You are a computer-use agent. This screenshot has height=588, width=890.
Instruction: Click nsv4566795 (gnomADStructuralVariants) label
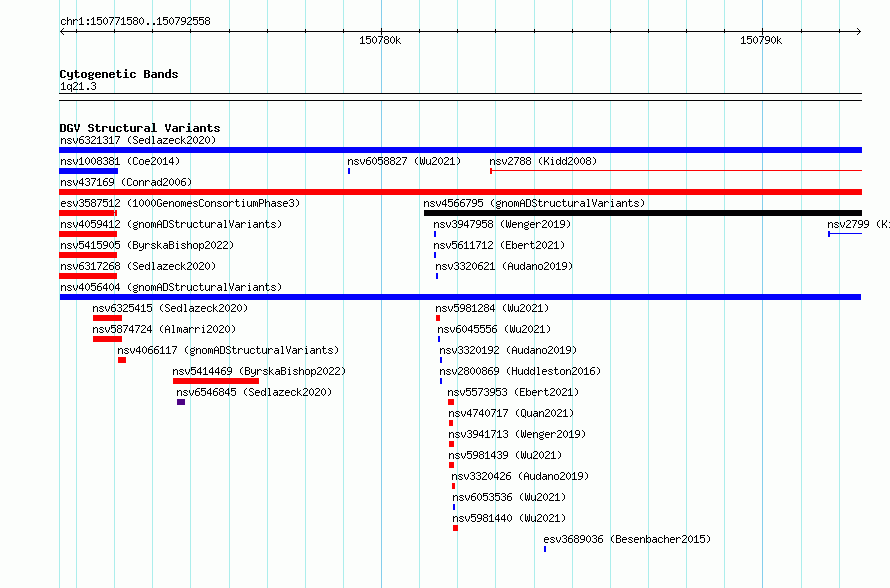pyautogui.click(x=534, y=203)
